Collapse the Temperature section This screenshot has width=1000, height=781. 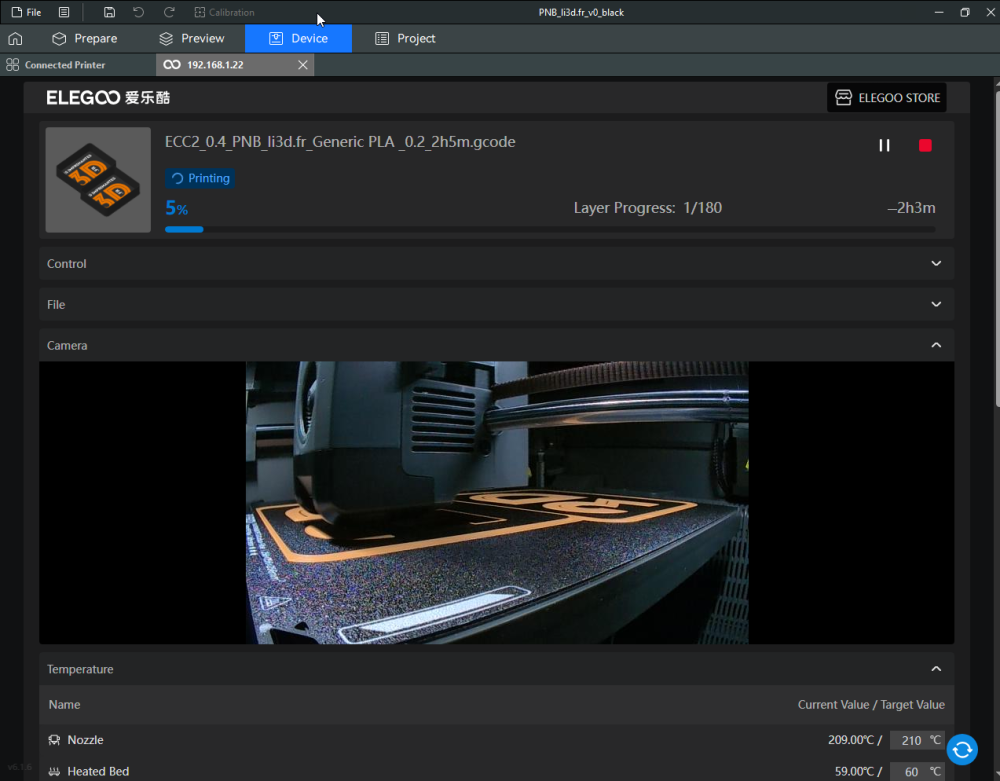[936, 668]
